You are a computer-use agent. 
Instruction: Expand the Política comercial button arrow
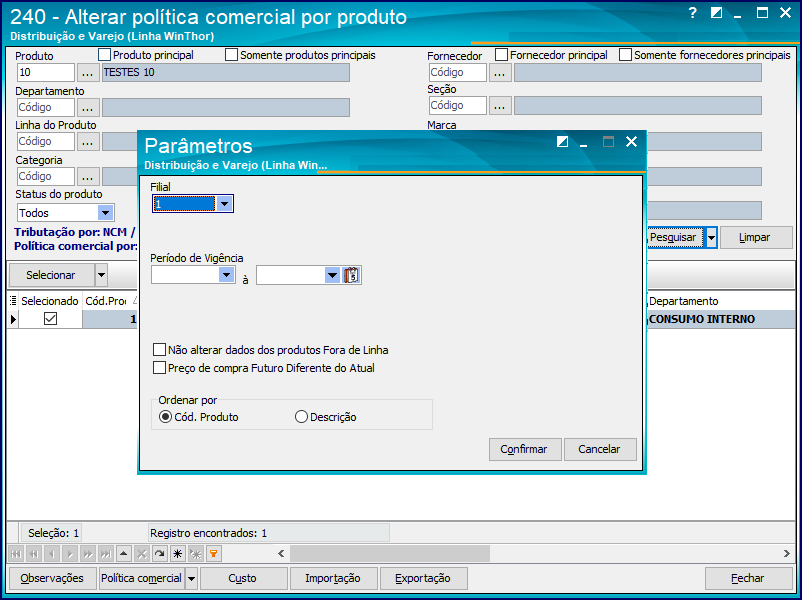191,579
